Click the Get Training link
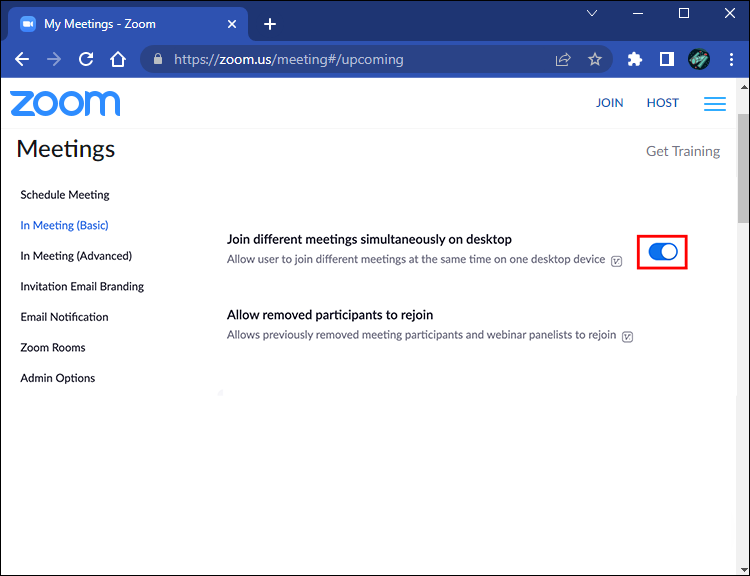 coord(683,151)
